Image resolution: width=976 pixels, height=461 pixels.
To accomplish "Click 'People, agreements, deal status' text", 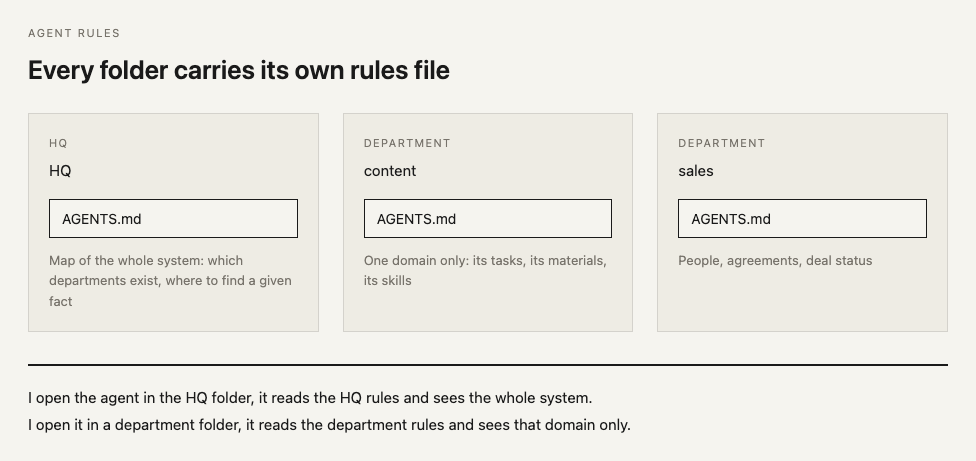I will tap(775, 261).
